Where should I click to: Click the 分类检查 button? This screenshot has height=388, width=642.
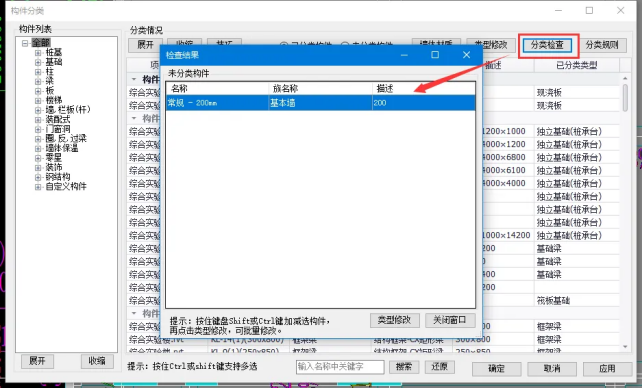tap(547, 45)
